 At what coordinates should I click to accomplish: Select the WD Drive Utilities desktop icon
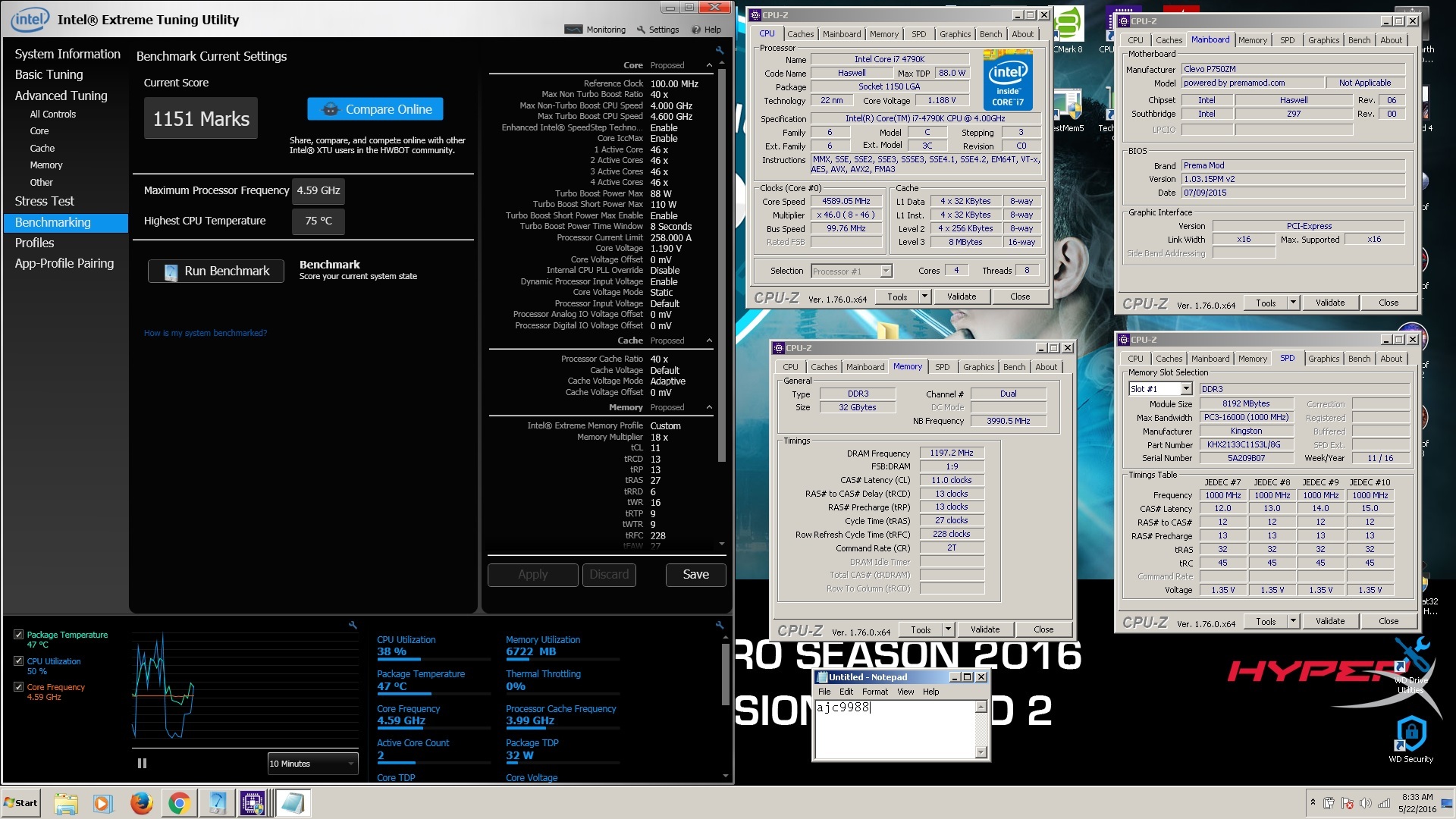pyautogui.click(x=1412, y=664)
